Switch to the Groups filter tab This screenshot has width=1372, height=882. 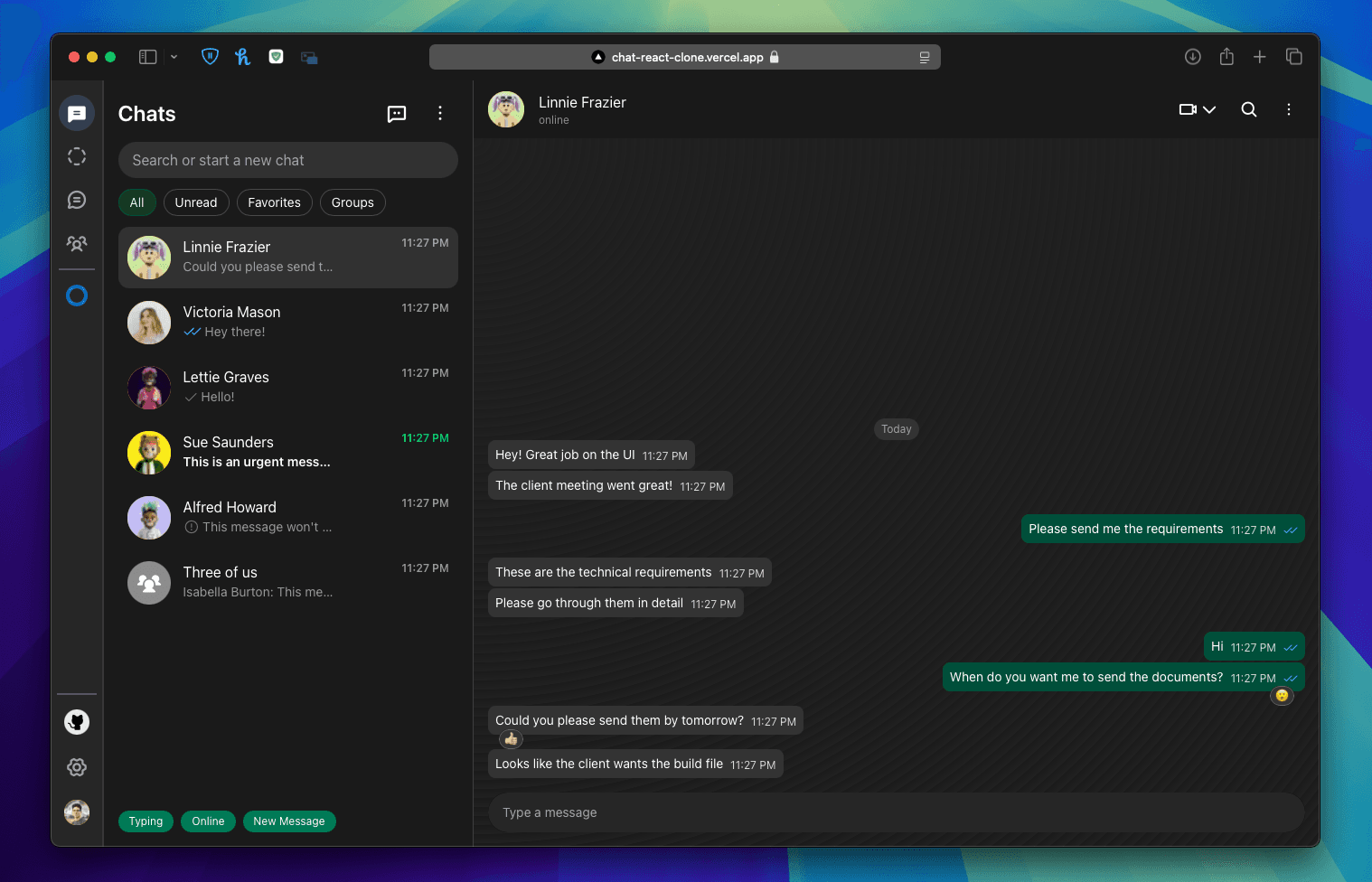[352, 202]
